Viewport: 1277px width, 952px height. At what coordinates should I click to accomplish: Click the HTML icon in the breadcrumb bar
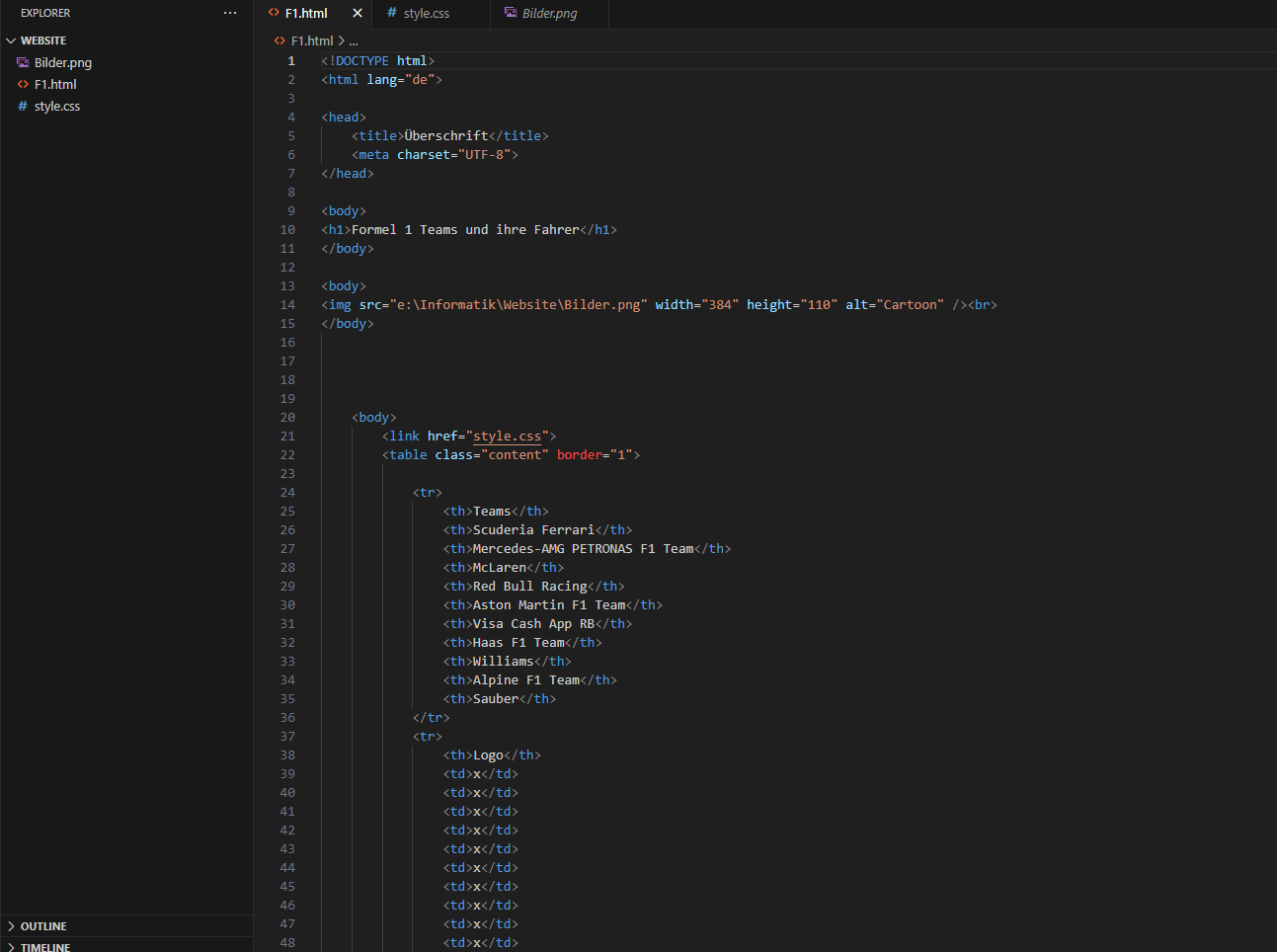pos(279,40)
